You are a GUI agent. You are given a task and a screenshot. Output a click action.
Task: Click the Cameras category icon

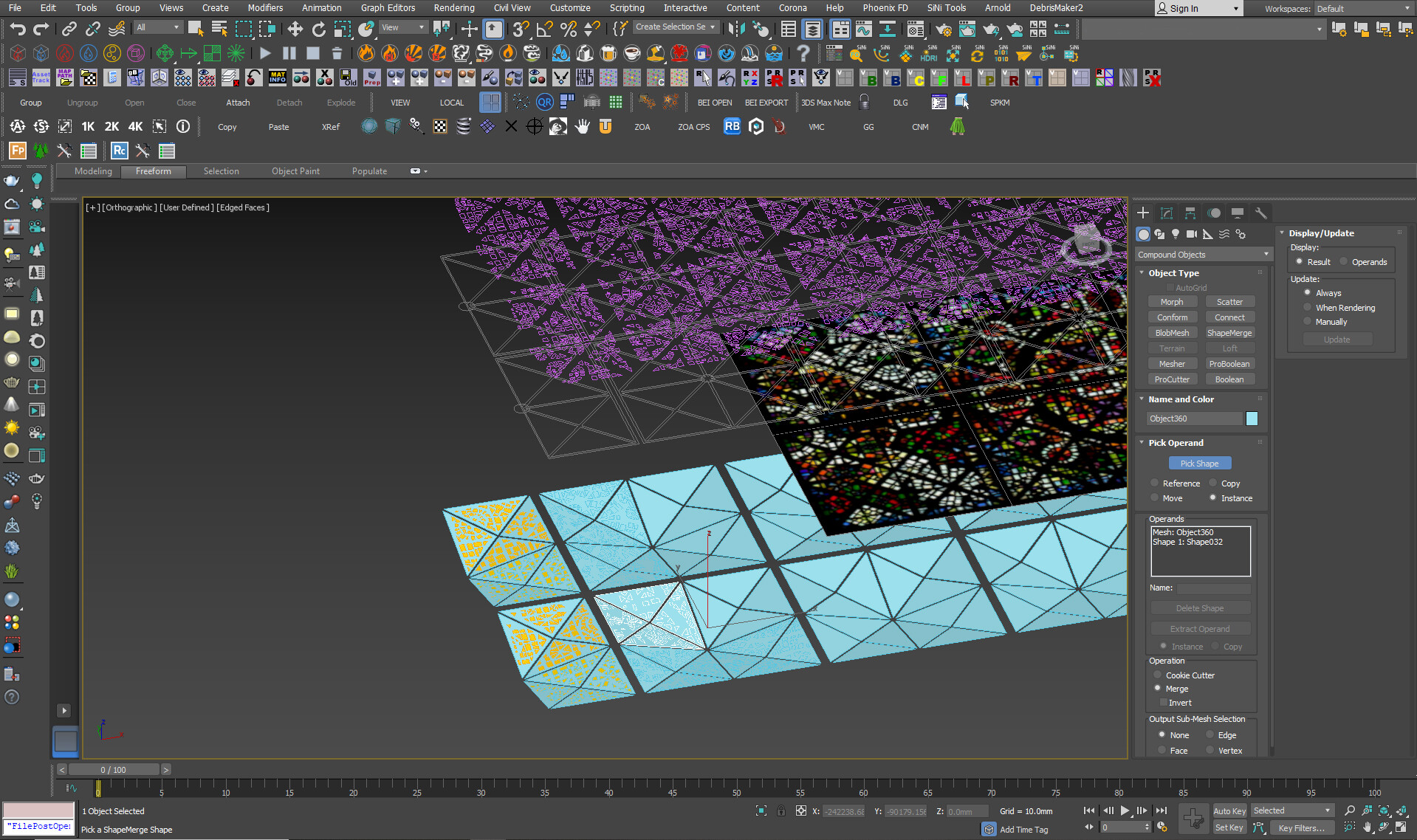[1191, 234]
